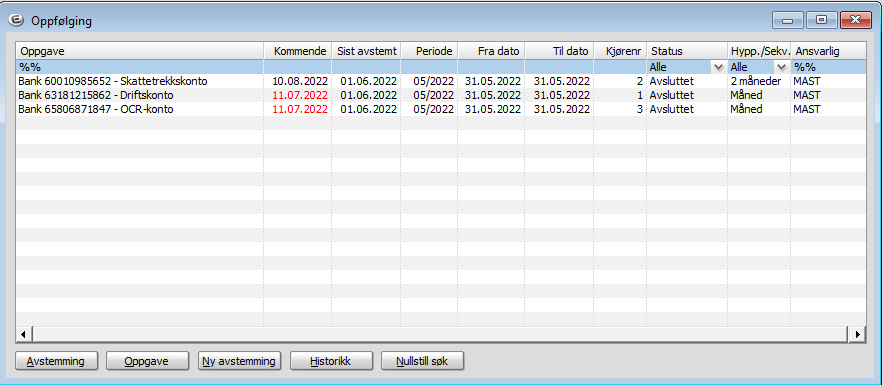Sort by the Til dato column header
Screen dimensions: 883x385
(559, 51)
